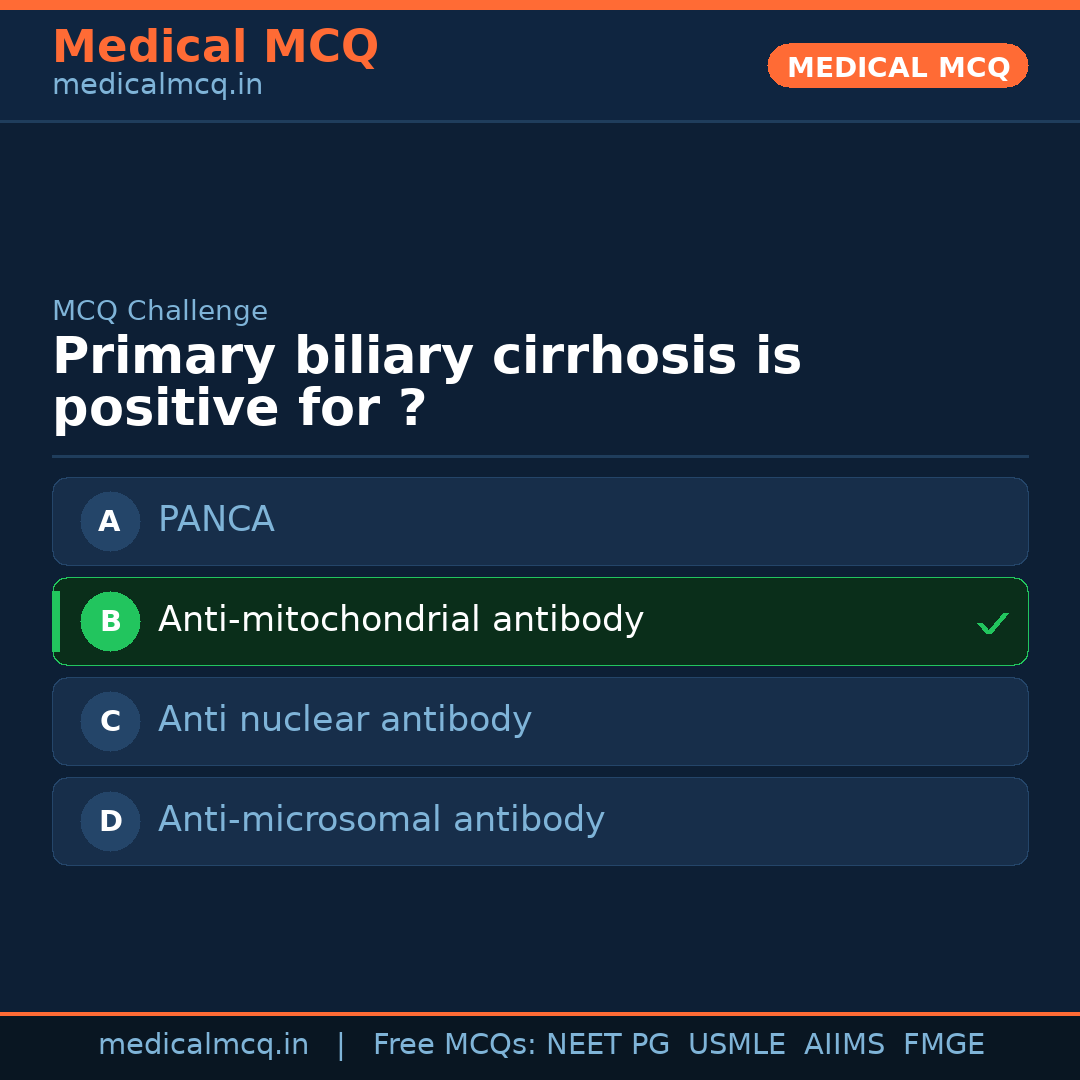Click the circular D option badge
Viewport: 1080px width, 1080px height.
click(110, 821)
